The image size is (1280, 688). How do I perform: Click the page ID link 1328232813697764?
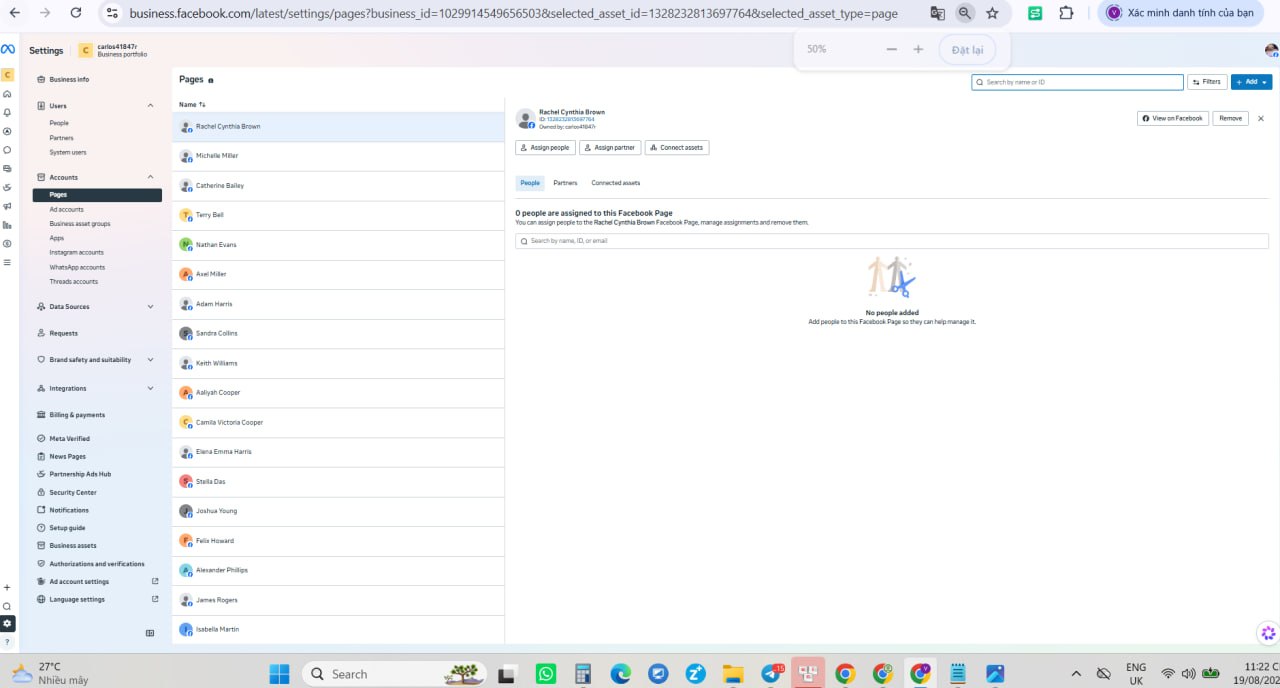point(570,119)
